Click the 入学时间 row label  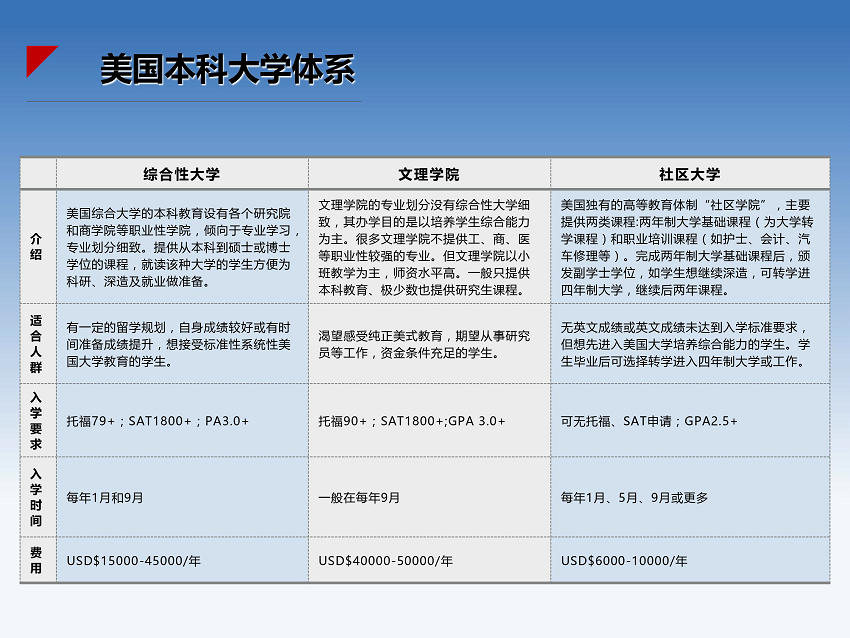[36, 497]
